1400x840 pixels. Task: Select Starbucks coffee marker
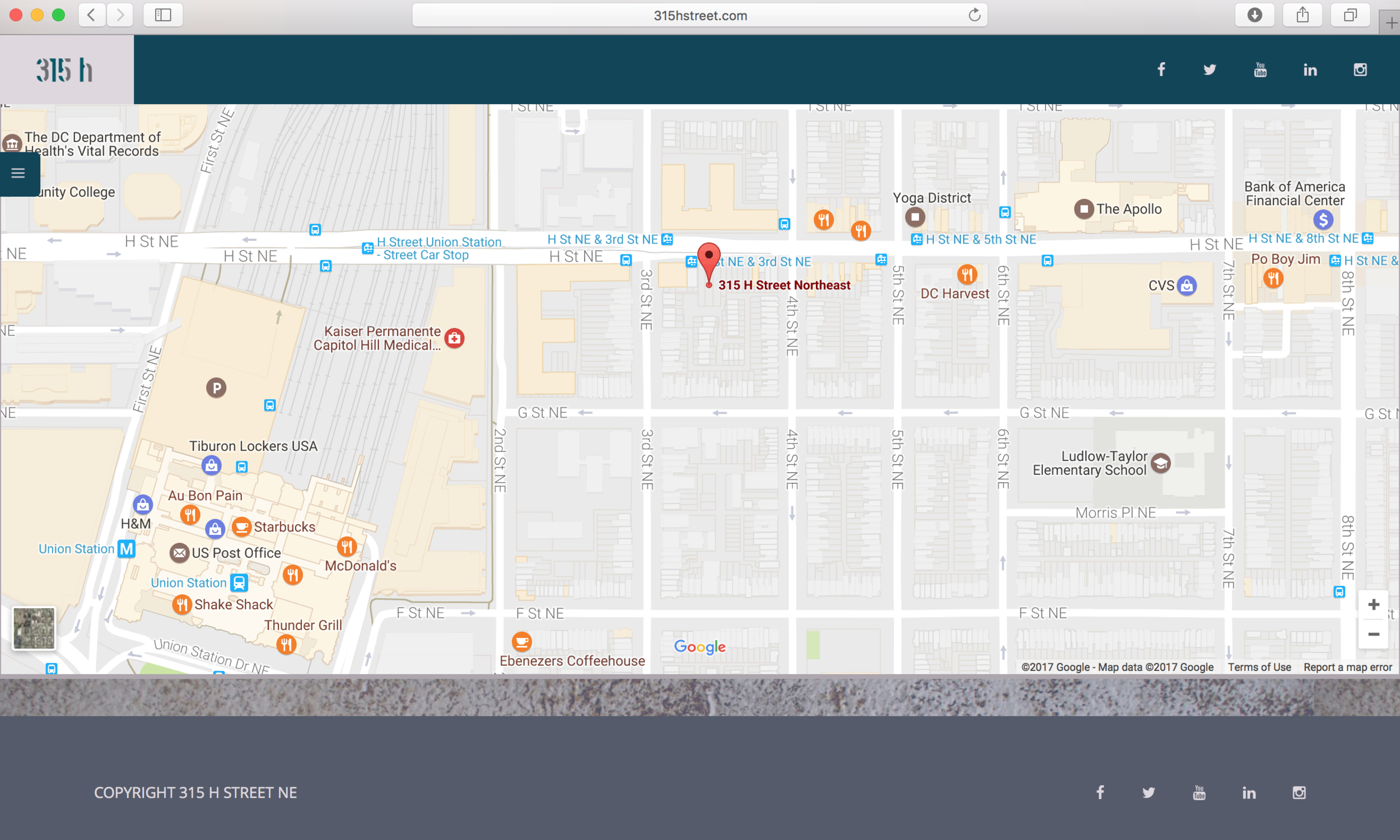(x=241, y=527)
